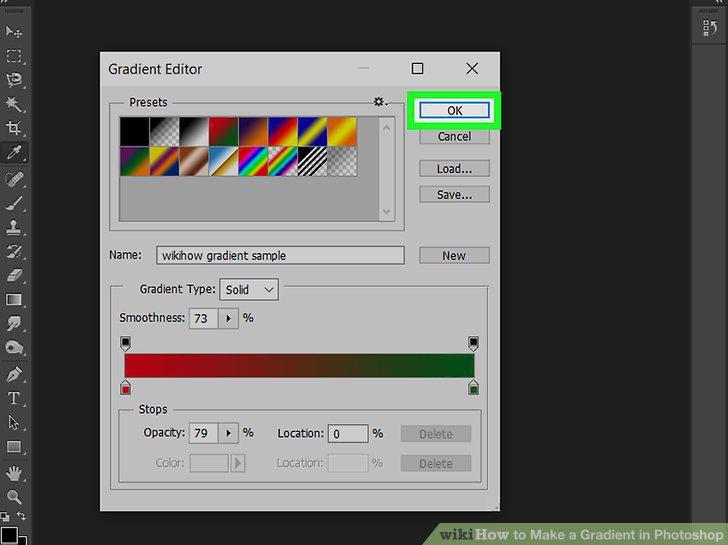Select the Magic Wand tool
The height and width of the screenshot is (545, 728).
(x=13, y=104)
